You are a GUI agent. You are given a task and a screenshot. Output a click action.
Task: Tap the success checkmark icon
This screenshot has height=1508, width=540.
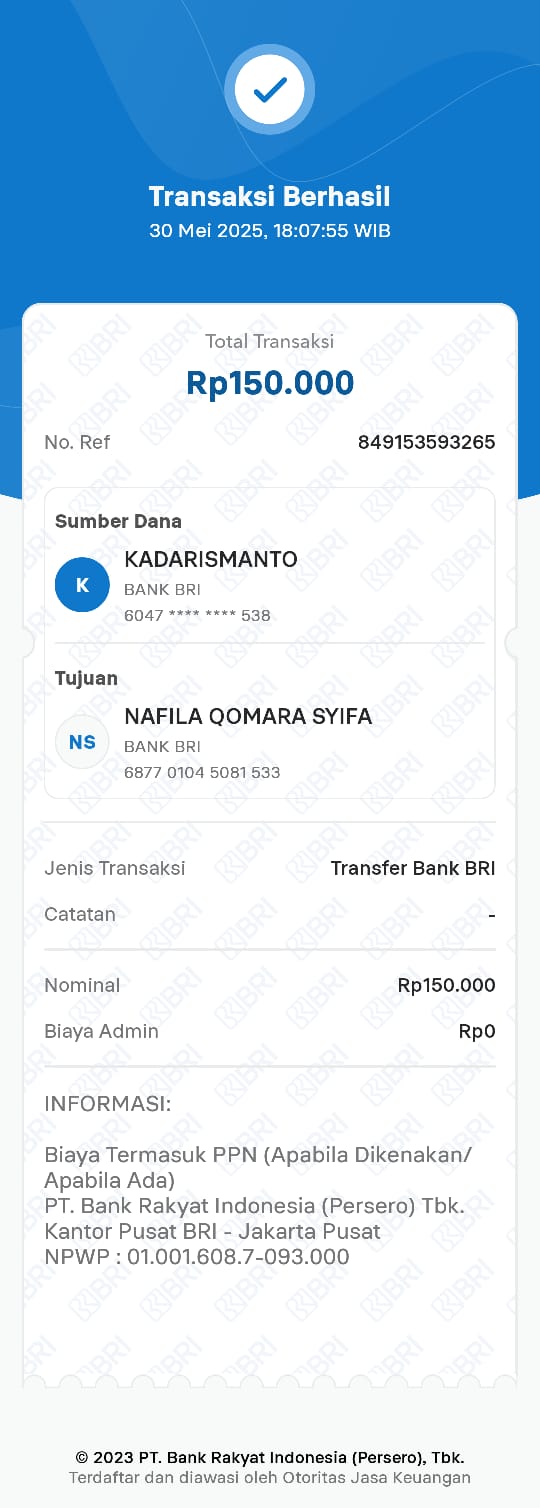270,91
